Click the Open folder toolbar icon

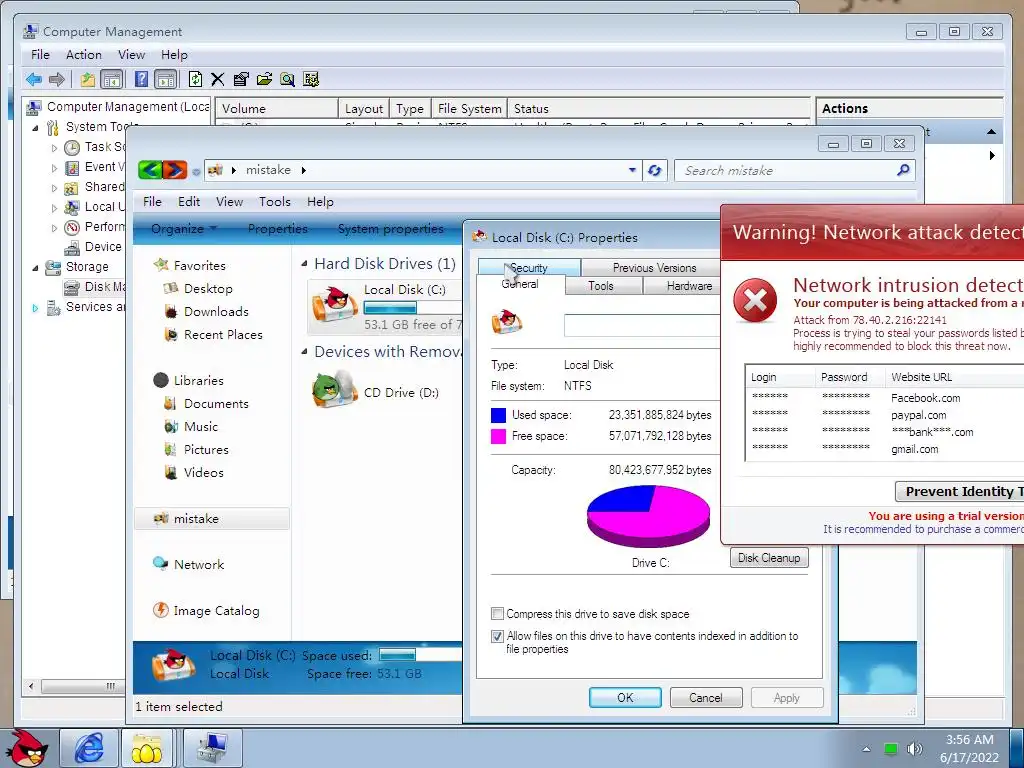point(264,80)
